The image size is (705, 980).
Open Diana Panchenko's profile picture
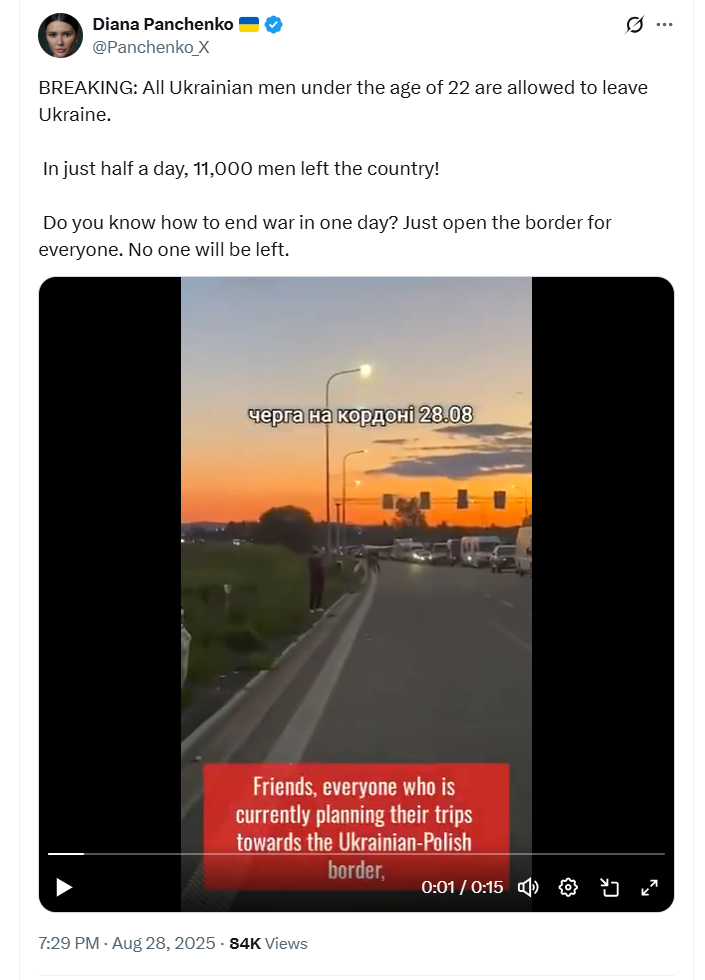tap(61, 35)
